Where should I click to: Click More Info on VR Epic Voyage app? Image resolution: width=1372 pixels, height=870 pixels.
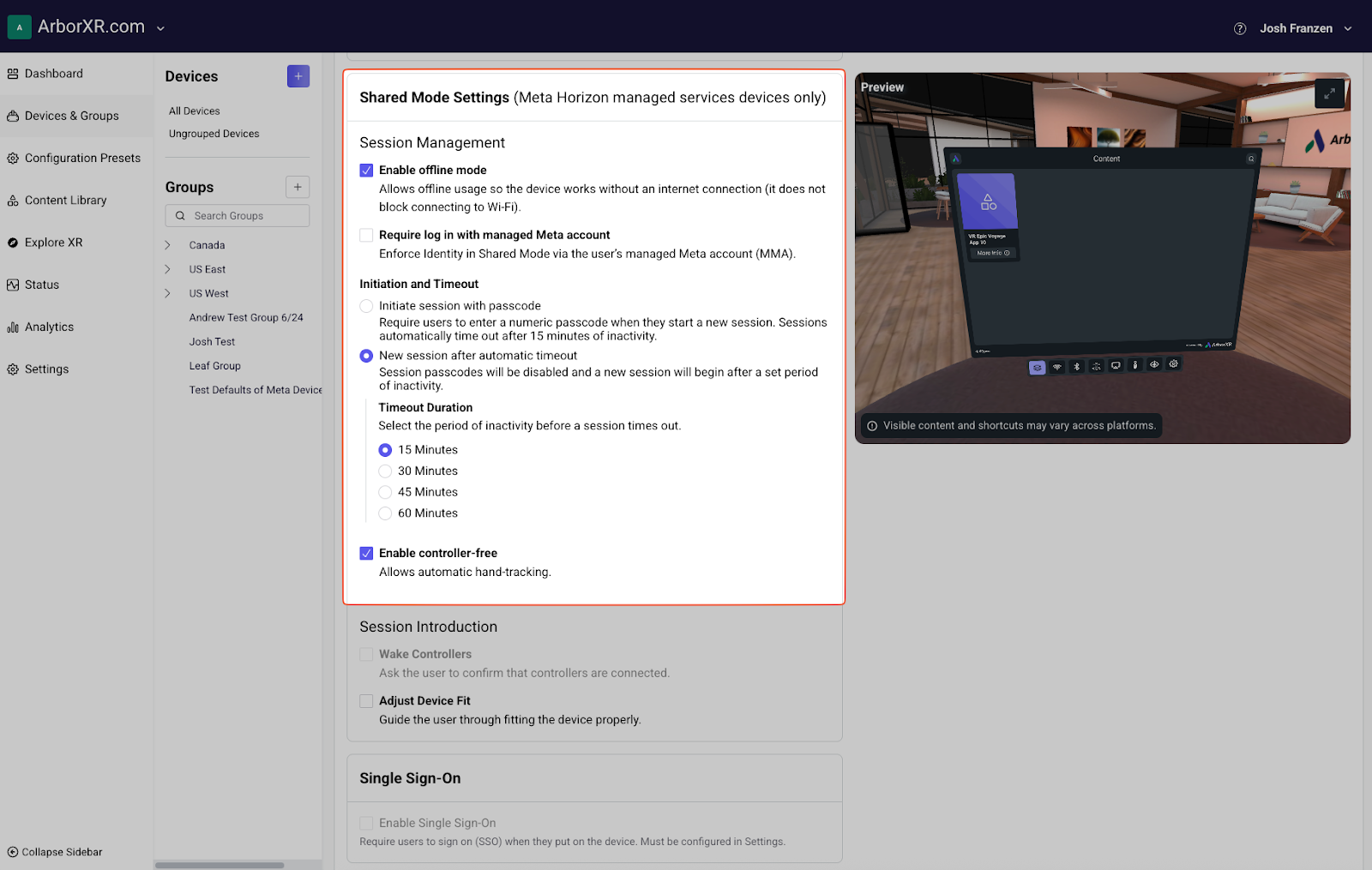[x=993, y=253]
